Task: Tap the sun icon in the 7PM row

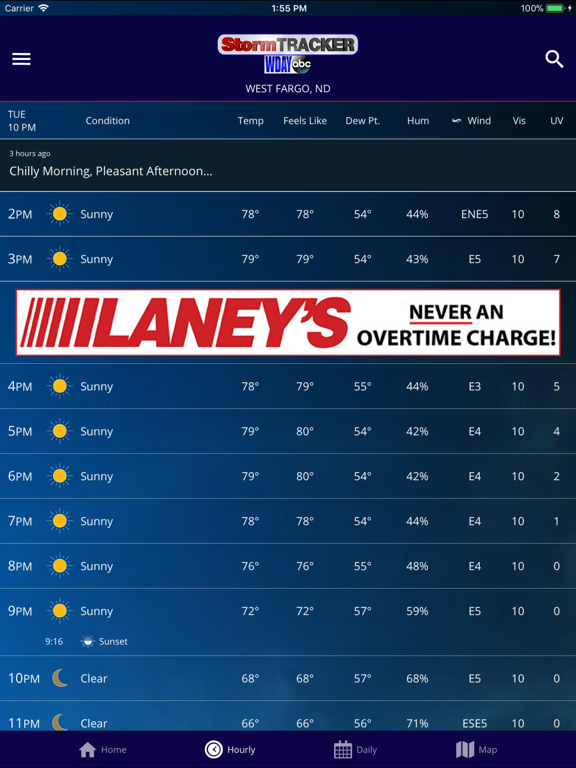Action: click(60, 521)
